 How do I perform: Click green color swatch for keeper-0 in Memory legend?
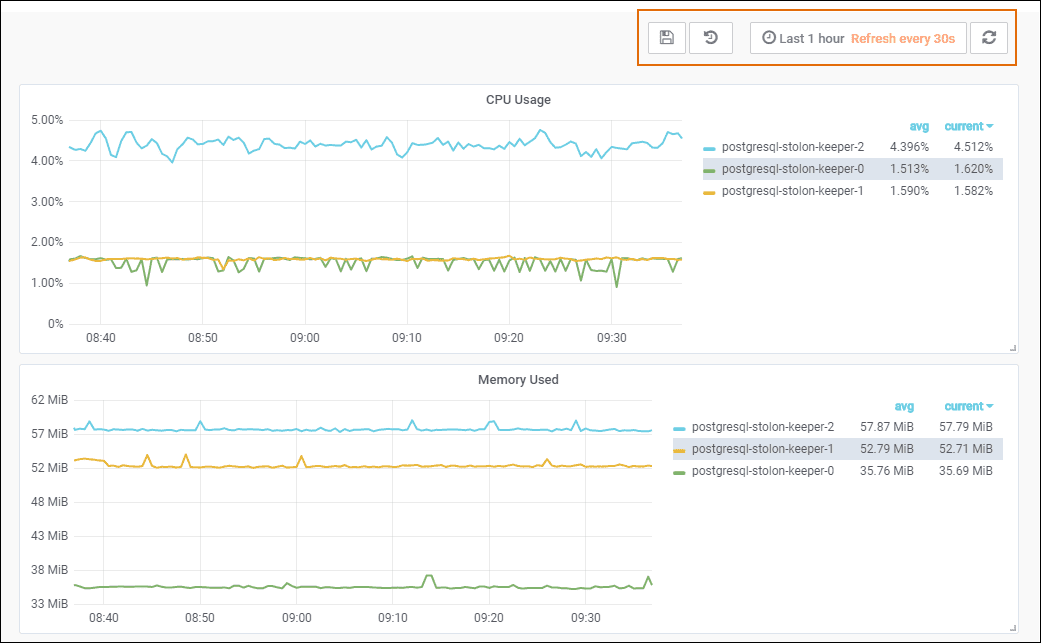tap(680, 472)
